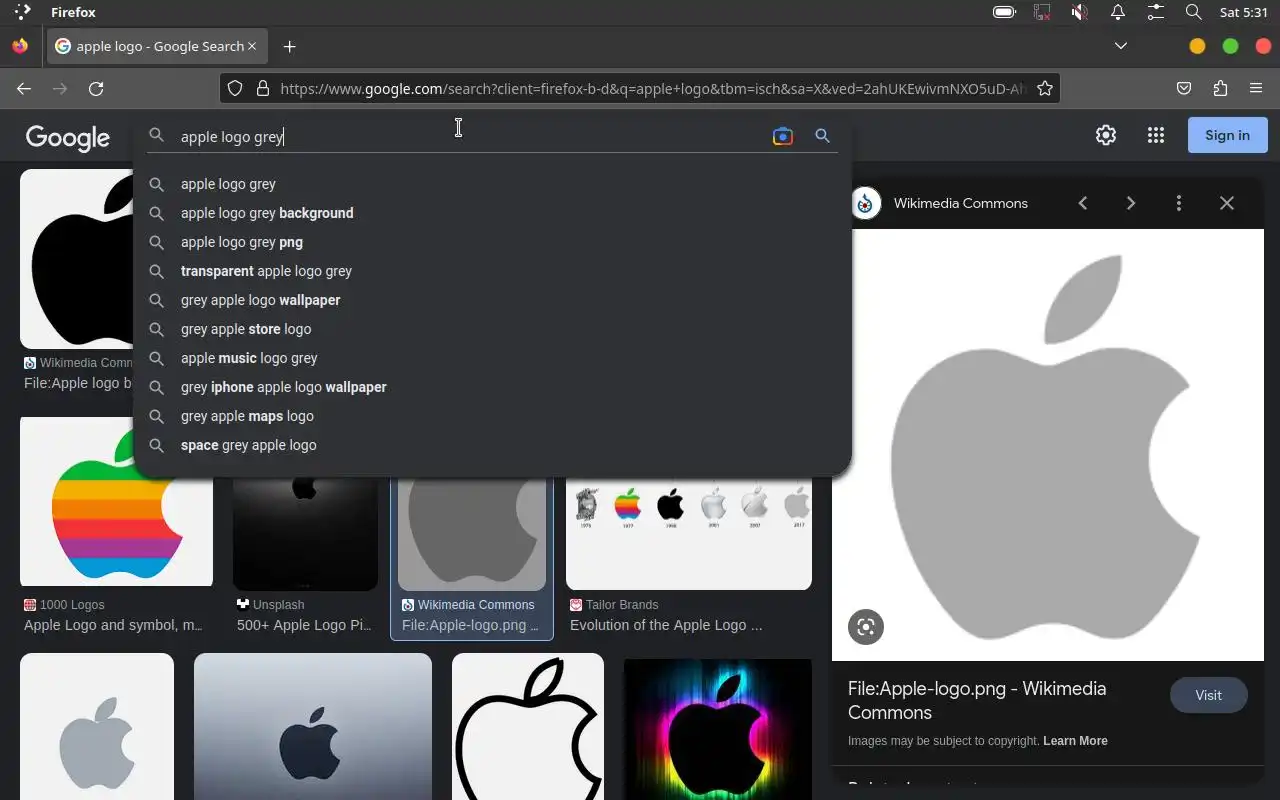Click the Visit button

coord(1208,695)
